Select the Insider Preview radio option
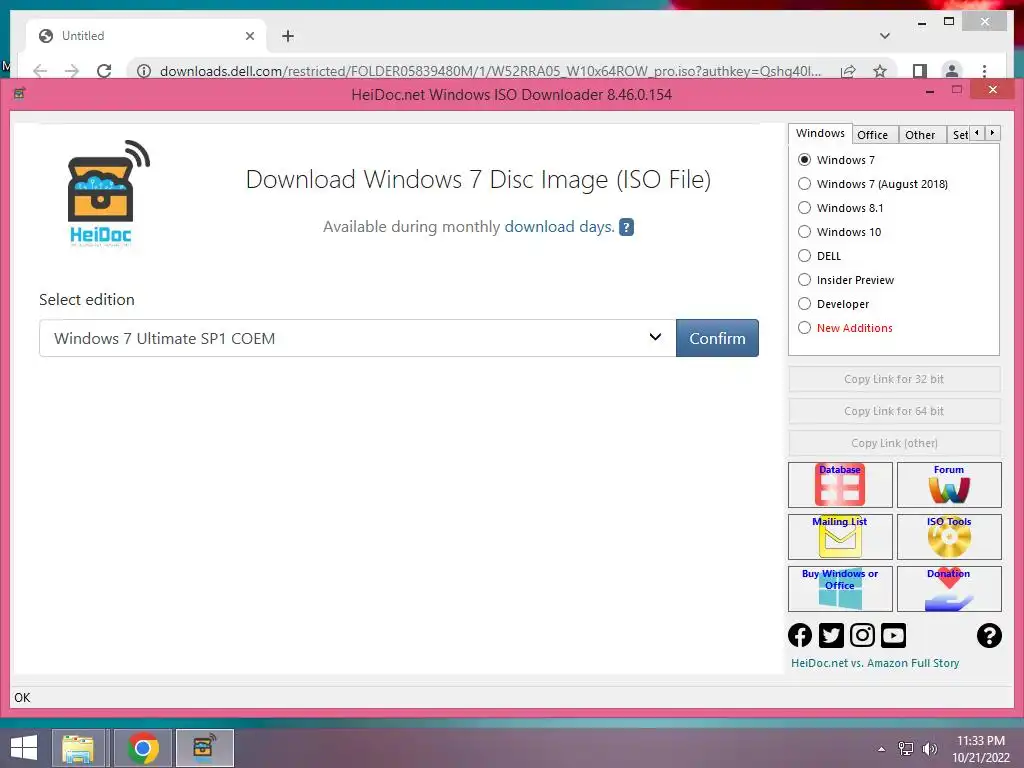Viewport: 1024px width, 768px height. tap(805, 280)
